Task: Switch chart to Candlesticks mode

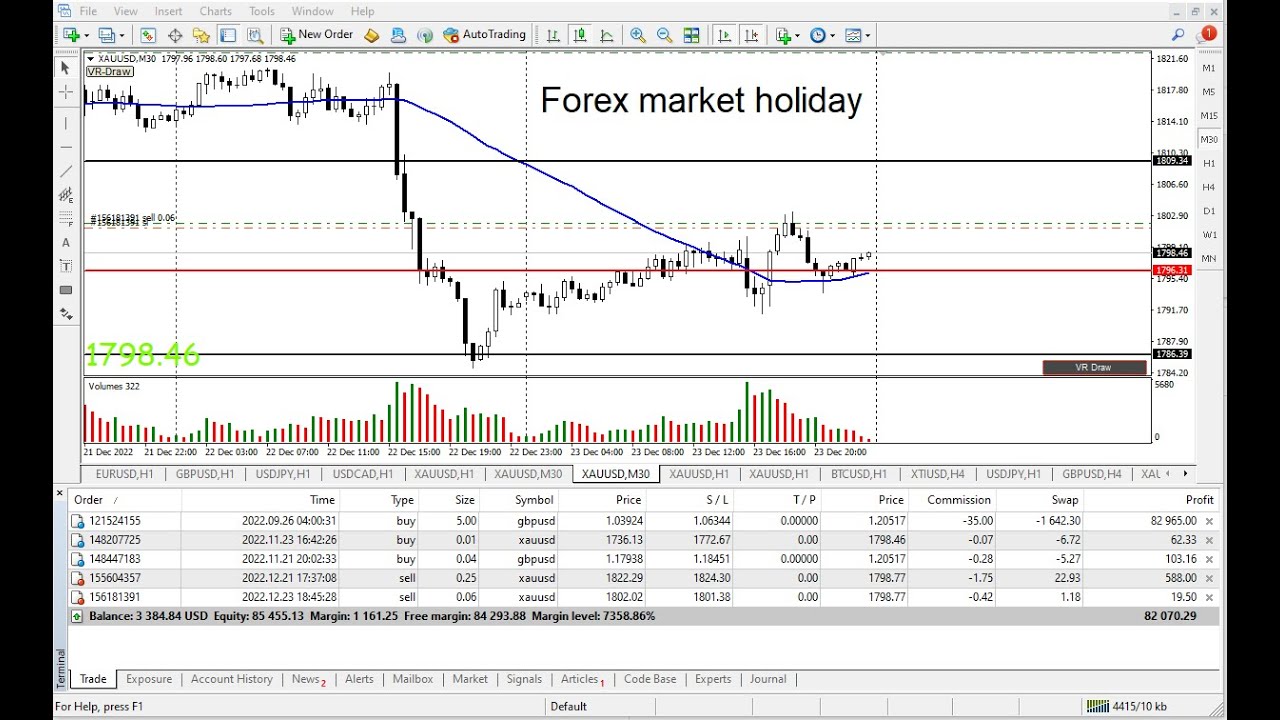Action: point(580,35)
